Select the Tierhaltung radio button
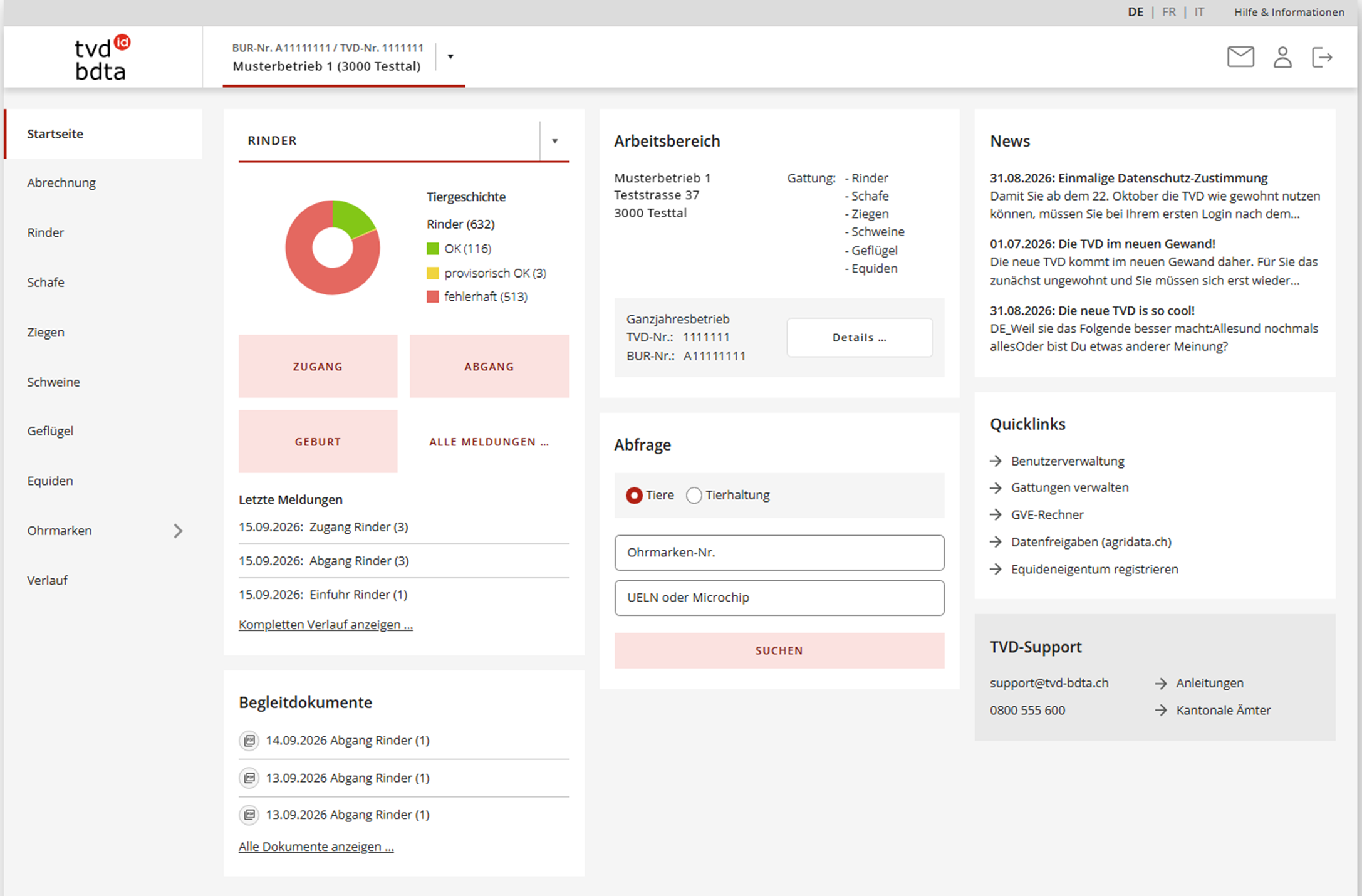 [x=694, y=496]
